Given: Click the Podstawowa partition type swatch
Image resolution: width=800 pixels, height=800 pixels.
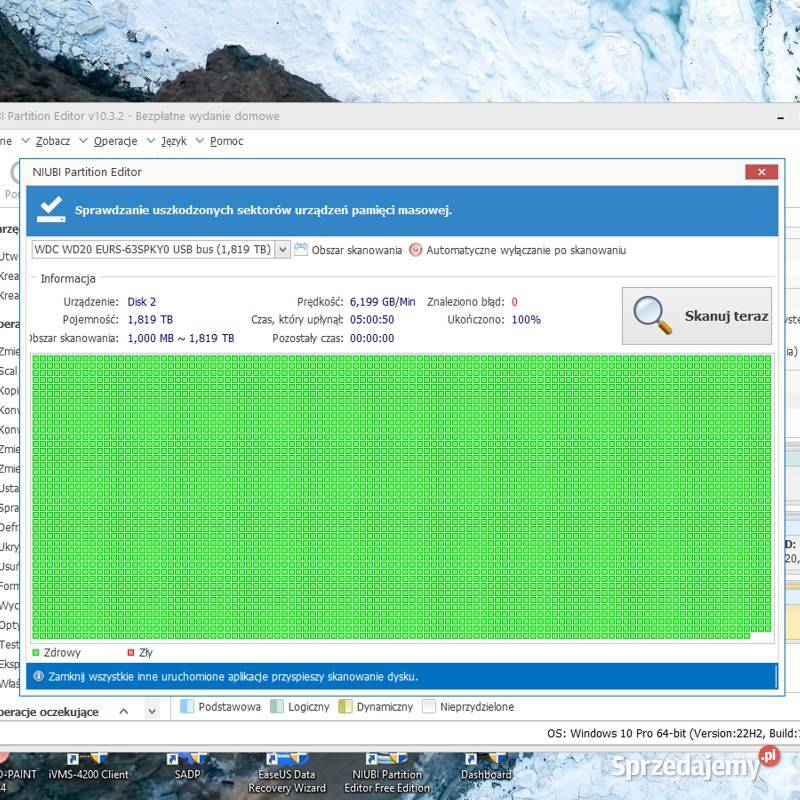Looking at the screenshot, I should click(x=187, y=707).
